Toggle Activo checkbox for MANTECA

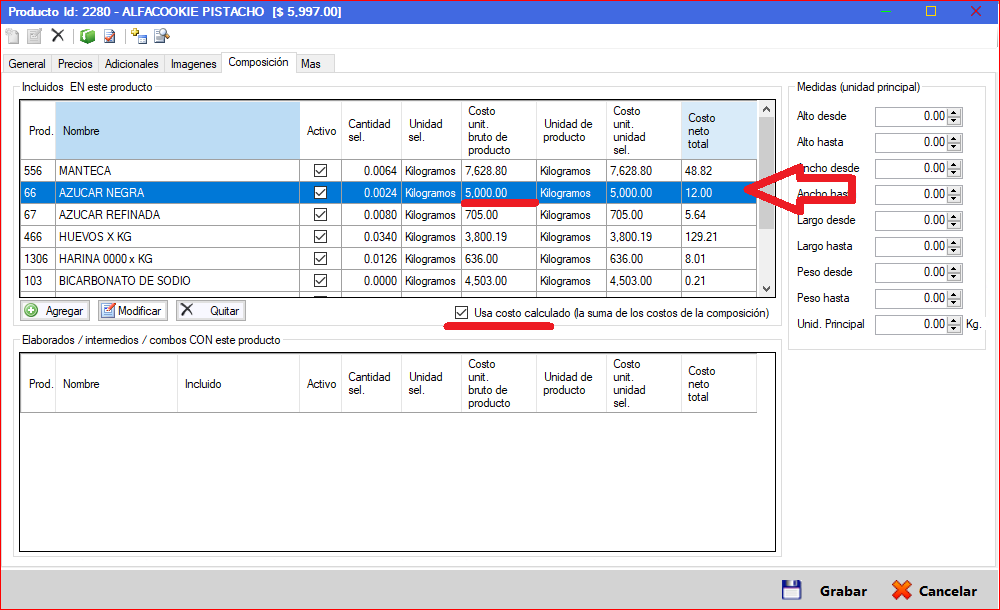pos(321,171)
